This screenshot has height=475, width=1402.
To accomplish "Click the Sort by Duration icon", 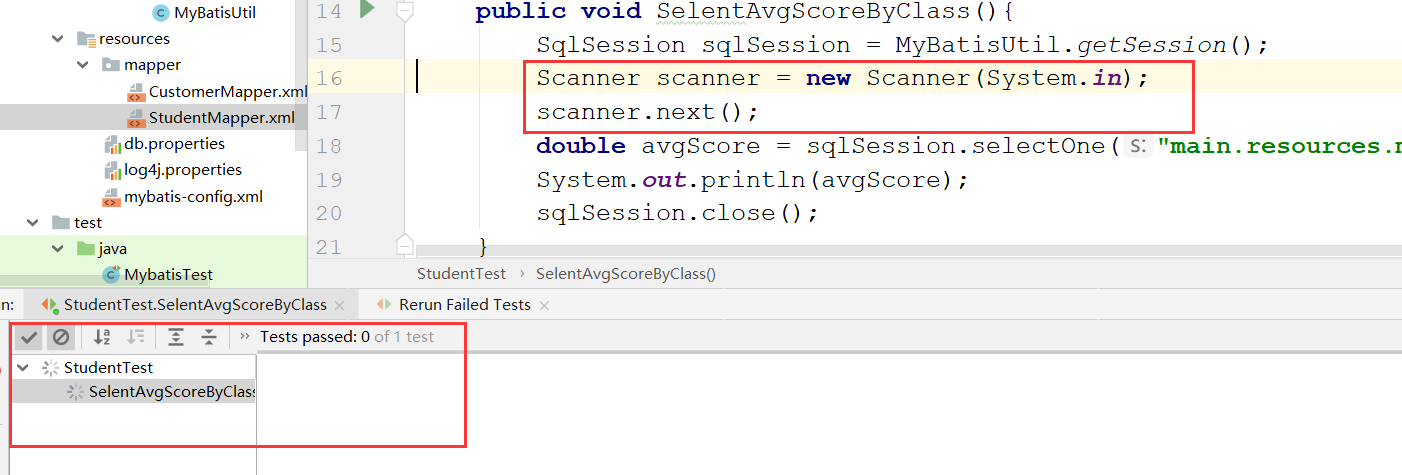I will click(x=135, y=337).
